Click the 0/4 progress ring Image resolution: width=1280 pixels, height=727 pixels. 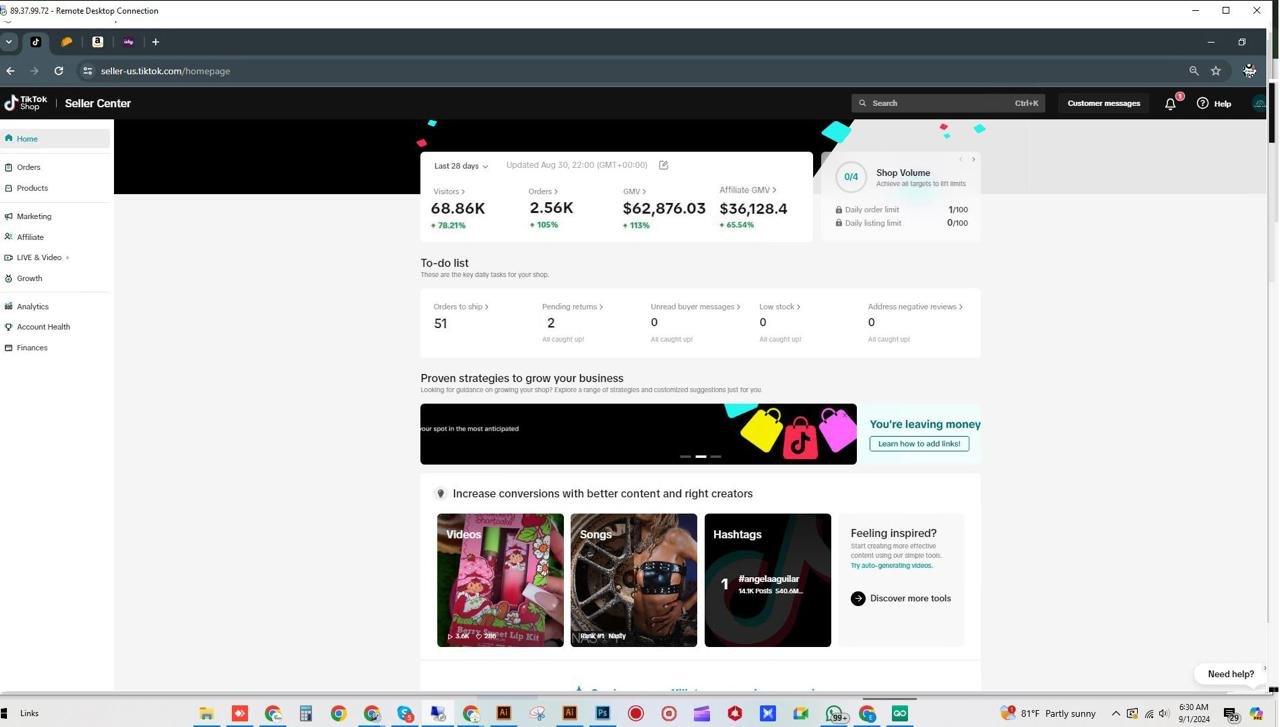tap(851, 177)
